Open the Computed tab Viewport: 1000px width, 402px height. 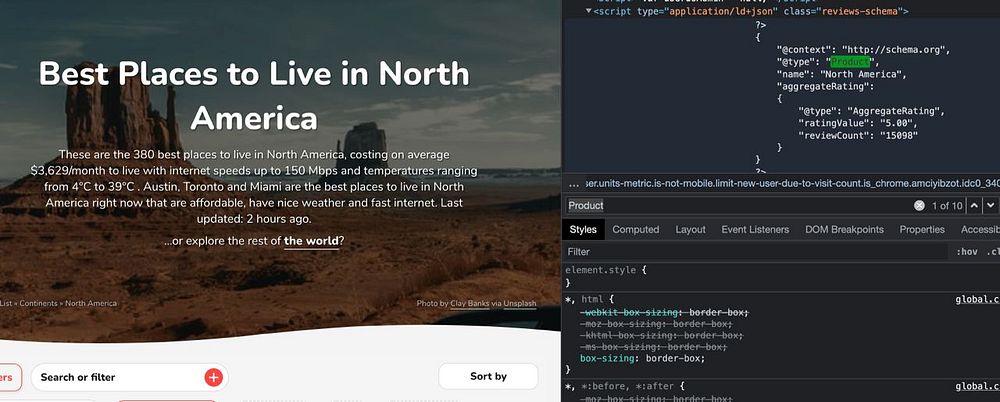(x=636, y=229)
